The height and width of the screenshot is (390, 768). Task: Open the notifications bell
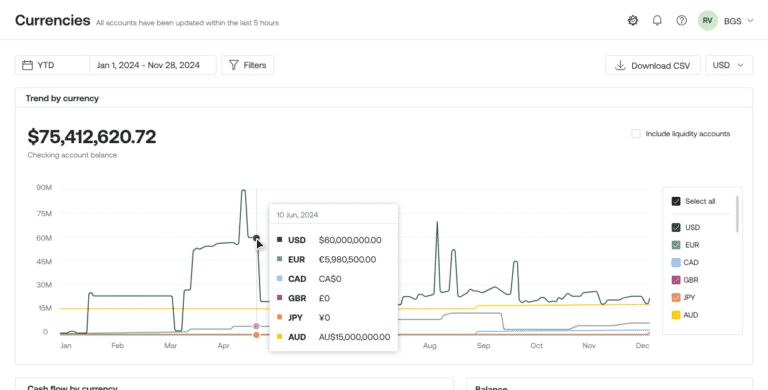(x=657, y=21)
